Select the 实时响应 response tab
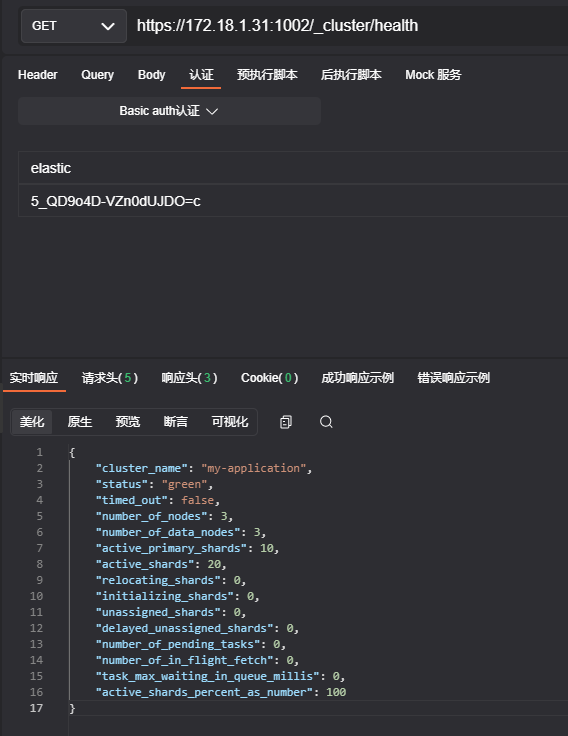Image resolution: width=568 pixels, height=736 pixels. point(34,378)
